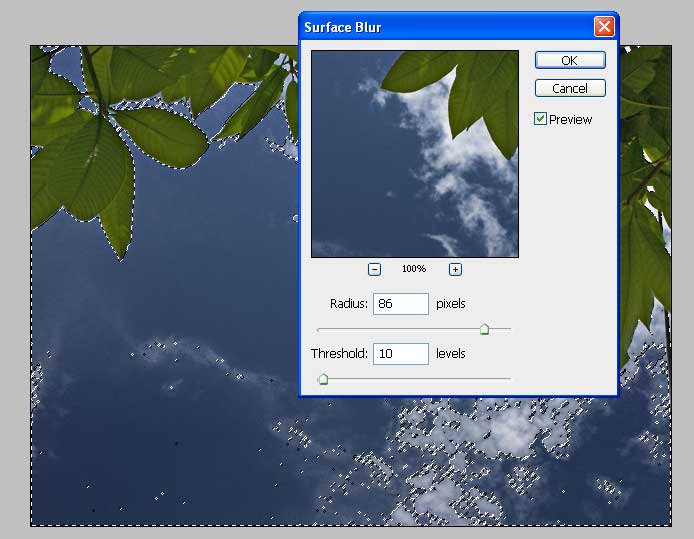Toggle the Preview checkbox
Screen dimensions: 694x539
click(540, 119)
